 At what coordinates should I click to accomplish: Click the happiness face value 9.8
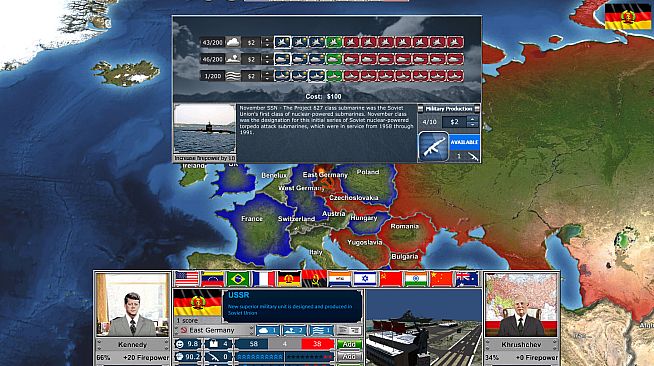[187, 344]
